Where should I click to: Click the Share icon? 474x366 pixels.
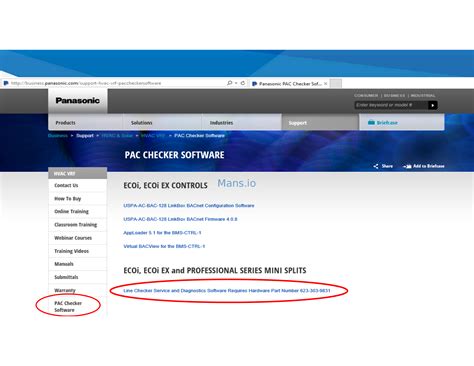pos(376,166)
